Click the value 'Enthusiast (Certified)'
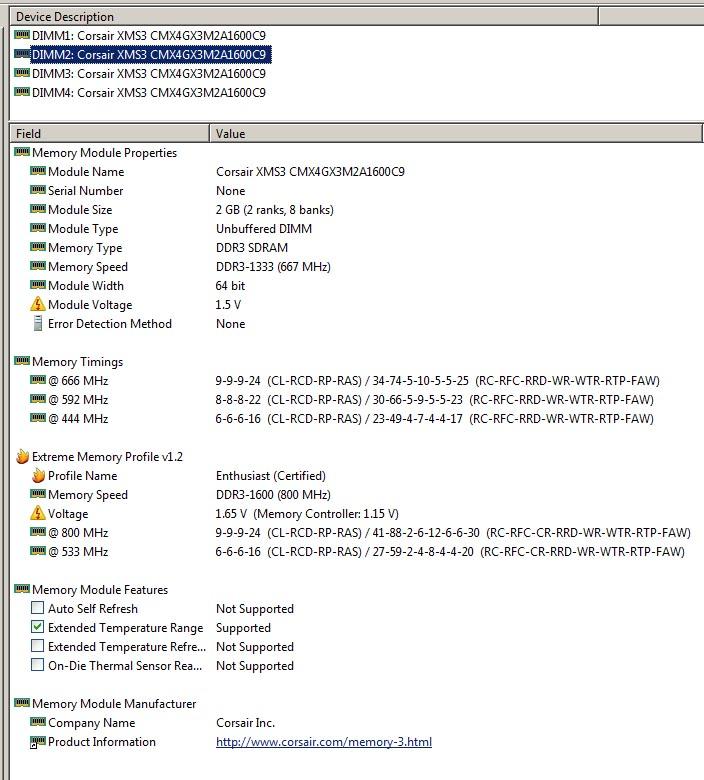704x780 pixels. [x=271, y=476]
